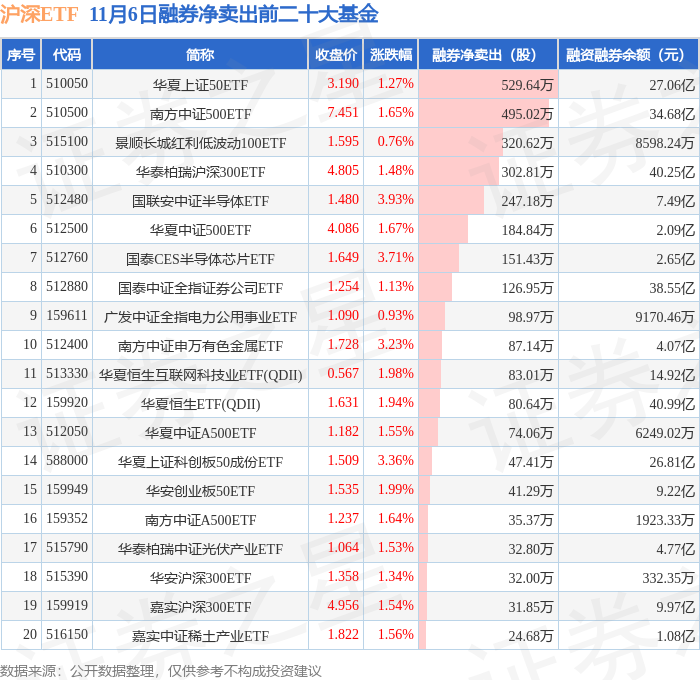This screenshot has width=700, height=680.
Task: Click net short sale value 495.02万
Action: coord(527,113)
